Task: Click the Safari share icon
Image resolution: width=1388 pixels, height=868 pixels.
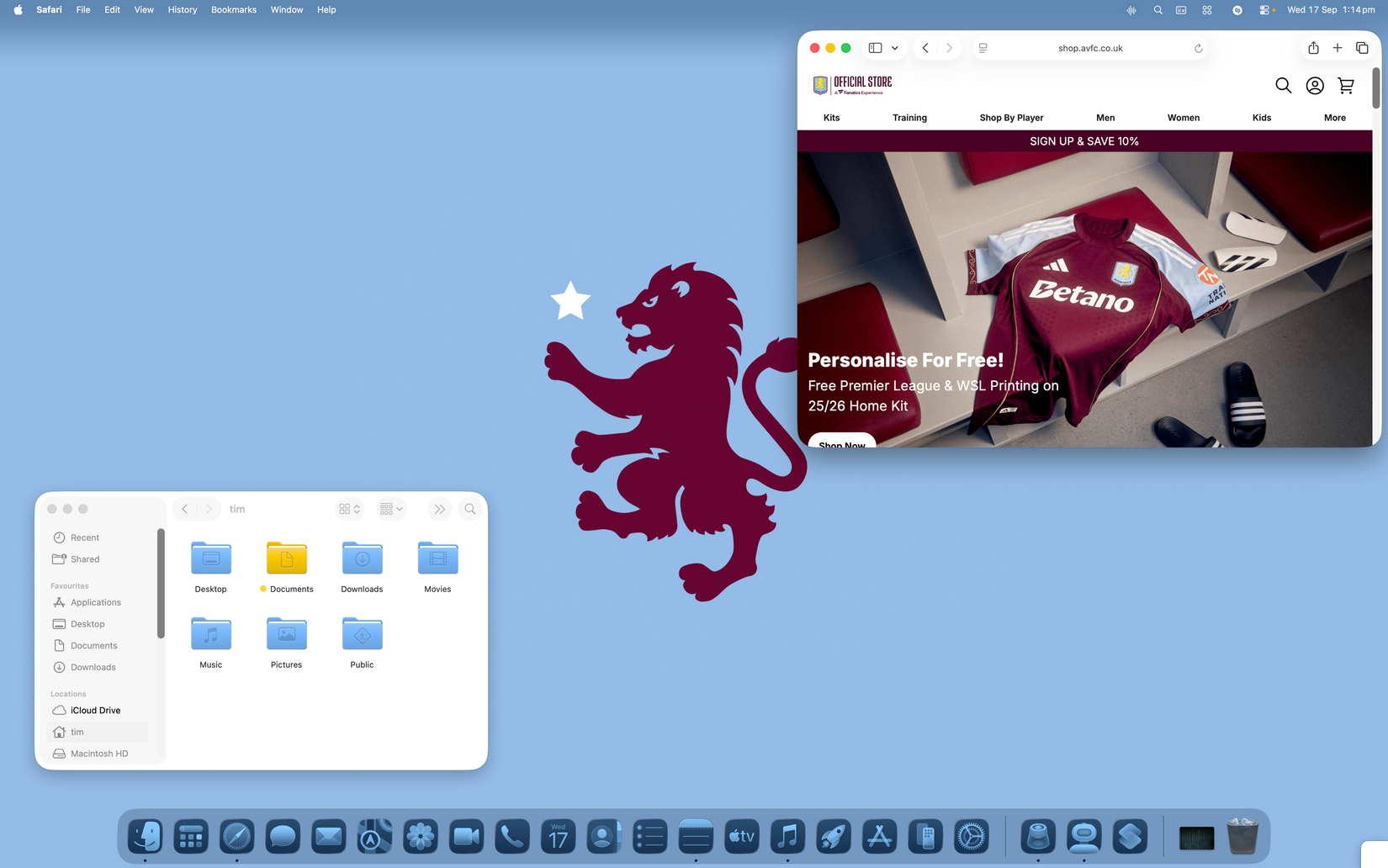Action: click(x=1313, y=48)
